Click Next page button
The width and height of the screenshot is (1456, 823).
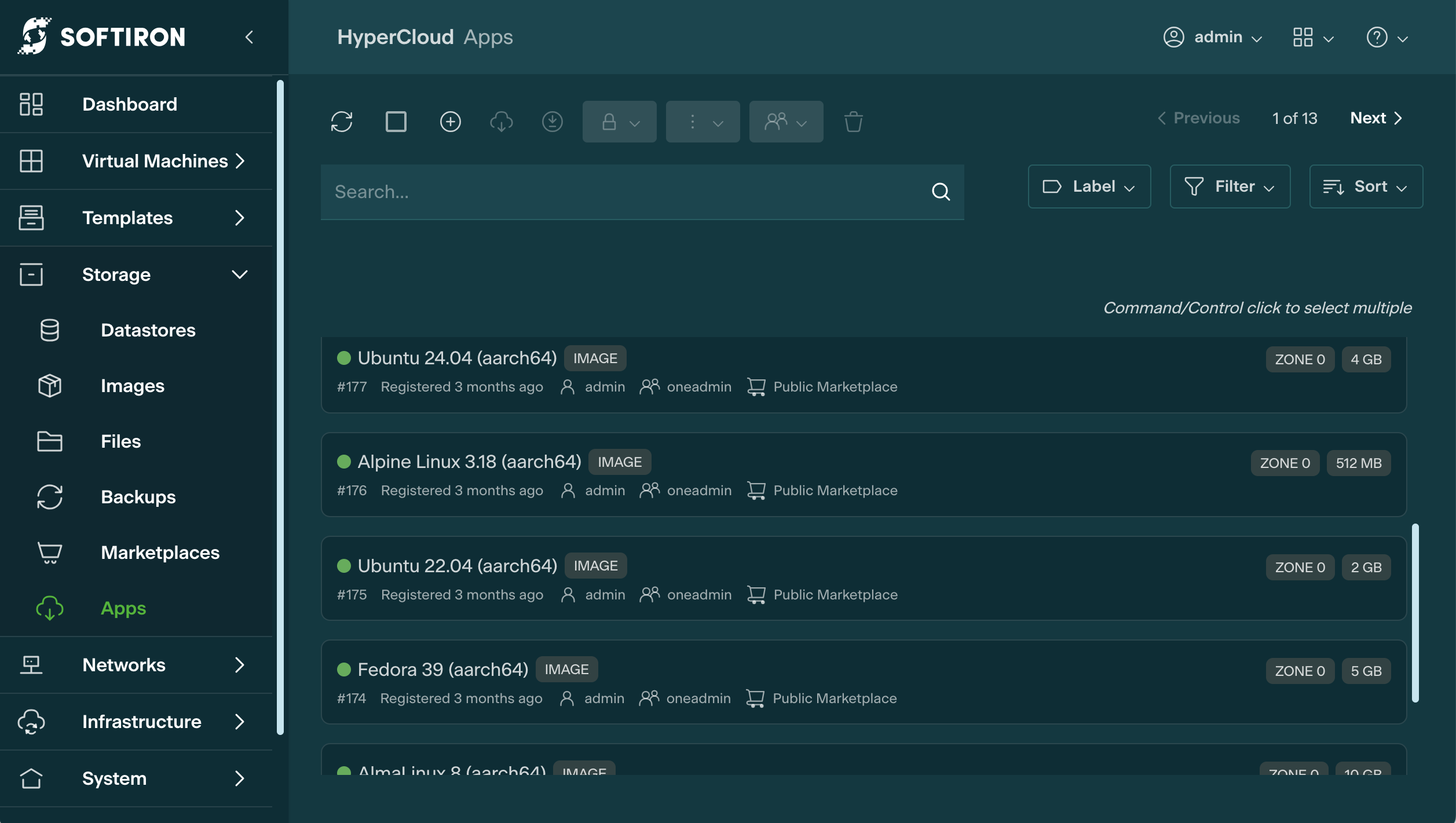[1375, 118]
